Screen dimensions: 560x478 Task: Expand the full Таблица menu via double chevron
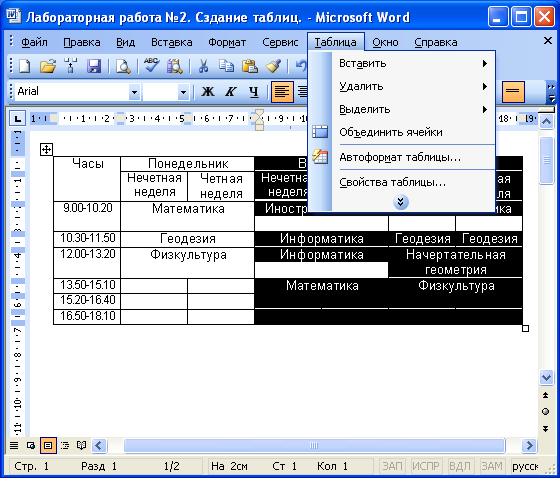point(401,202)
